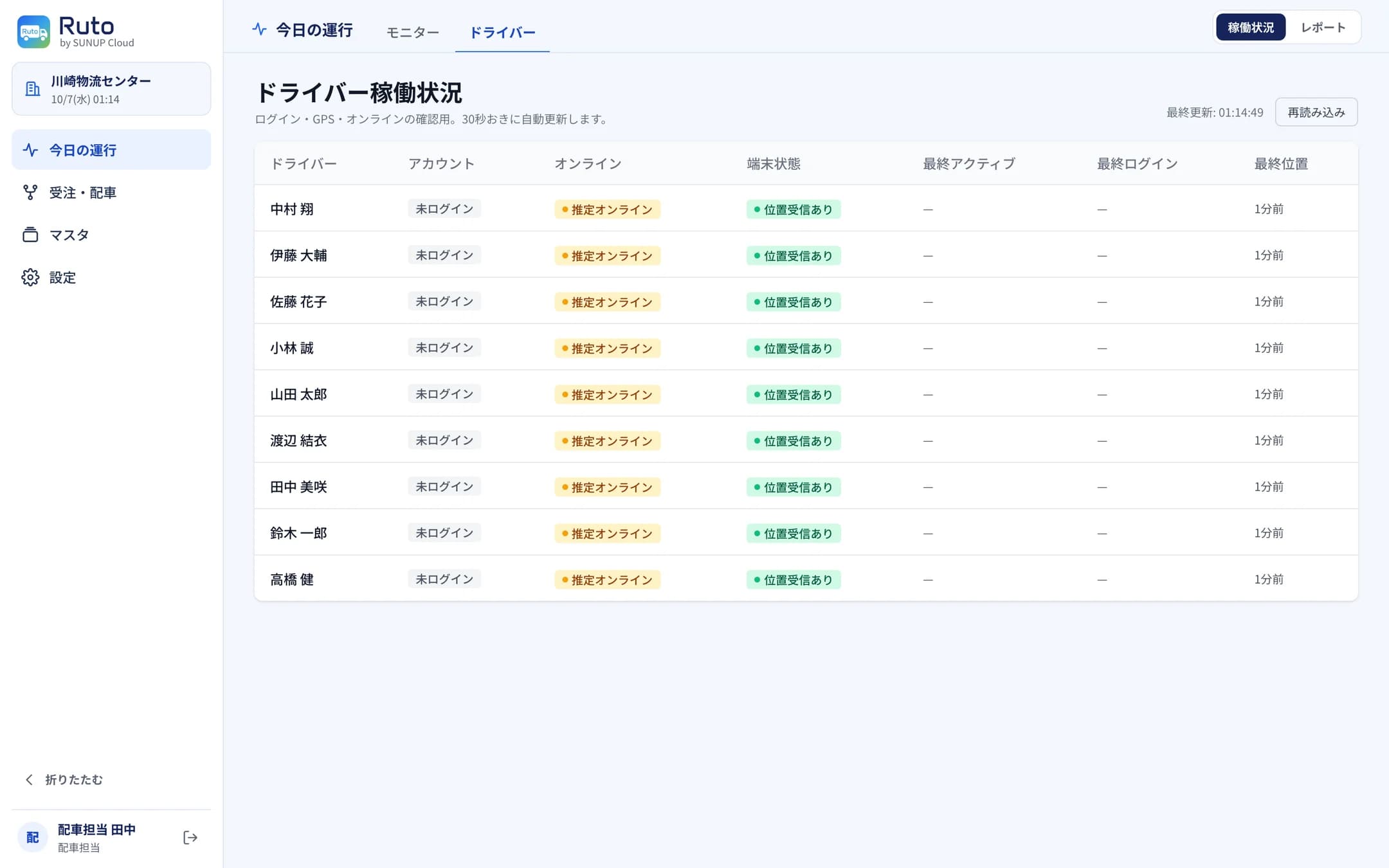Click 推定オンライン badge in 伊藤 大輔 row
The height and width of the screenshot is (868, 1389).
pyautogui.click(x=608, y=255)
